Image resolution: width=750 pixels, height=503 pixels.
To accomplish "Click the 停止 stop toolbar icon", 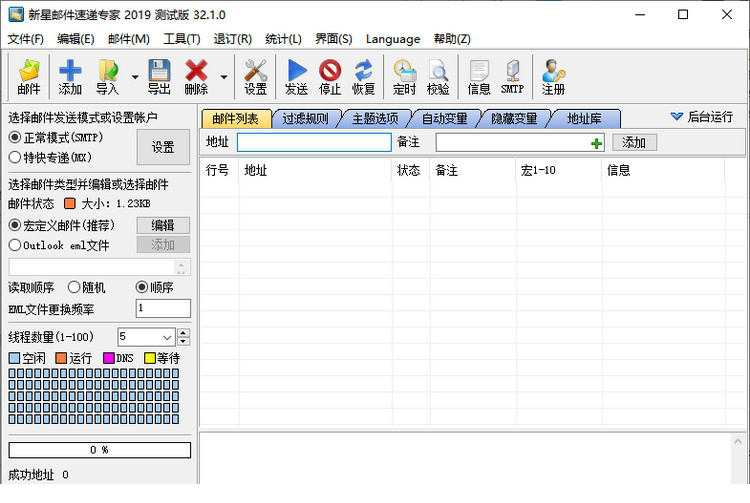I will point(330,77).
